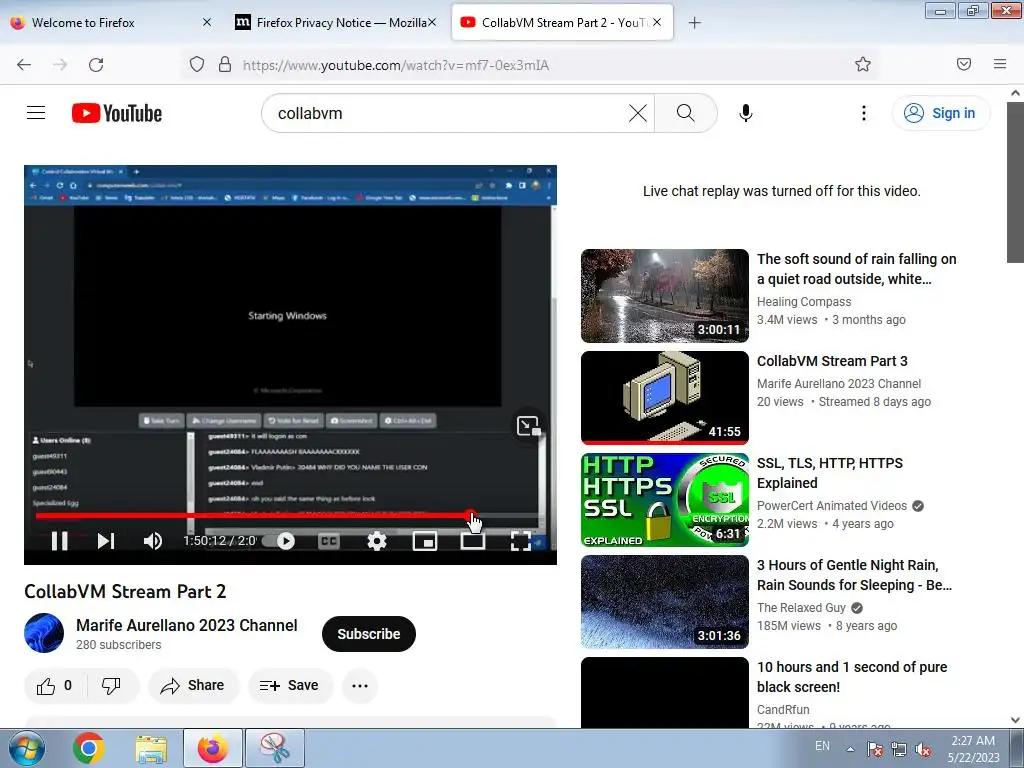
Task: Share the CollabVM video
Action: click(194, 686)
